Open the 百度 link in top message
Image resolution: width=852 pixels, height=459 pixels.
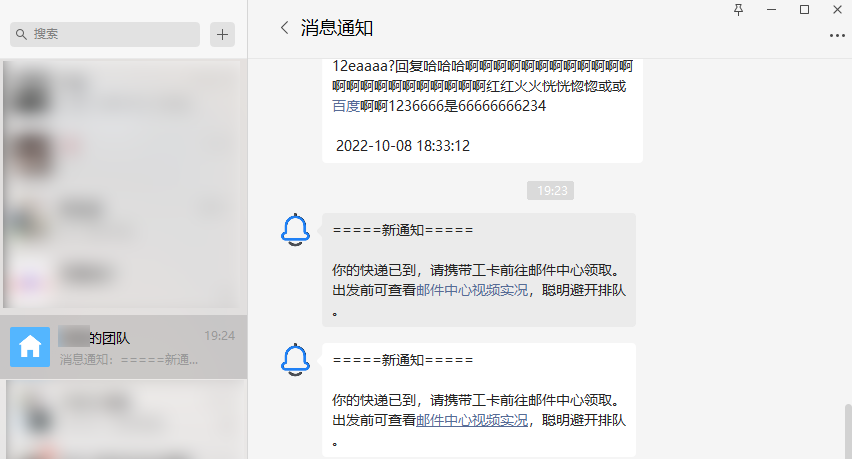pyautogui.click(x=346, y=106)
